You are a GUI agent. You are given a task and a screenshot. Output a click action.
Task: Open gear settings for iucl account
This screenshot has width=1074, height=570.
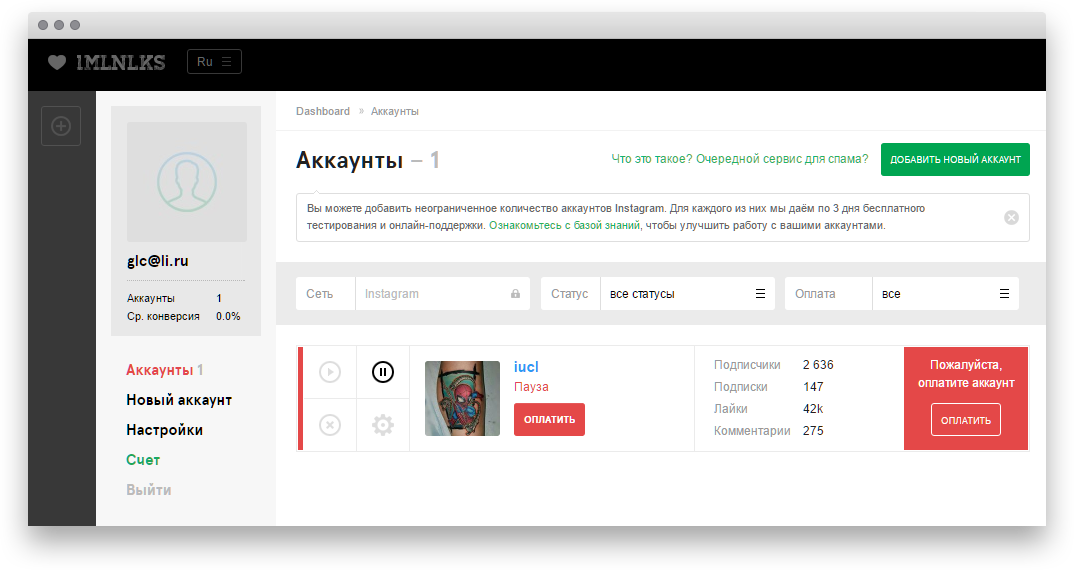383,425
